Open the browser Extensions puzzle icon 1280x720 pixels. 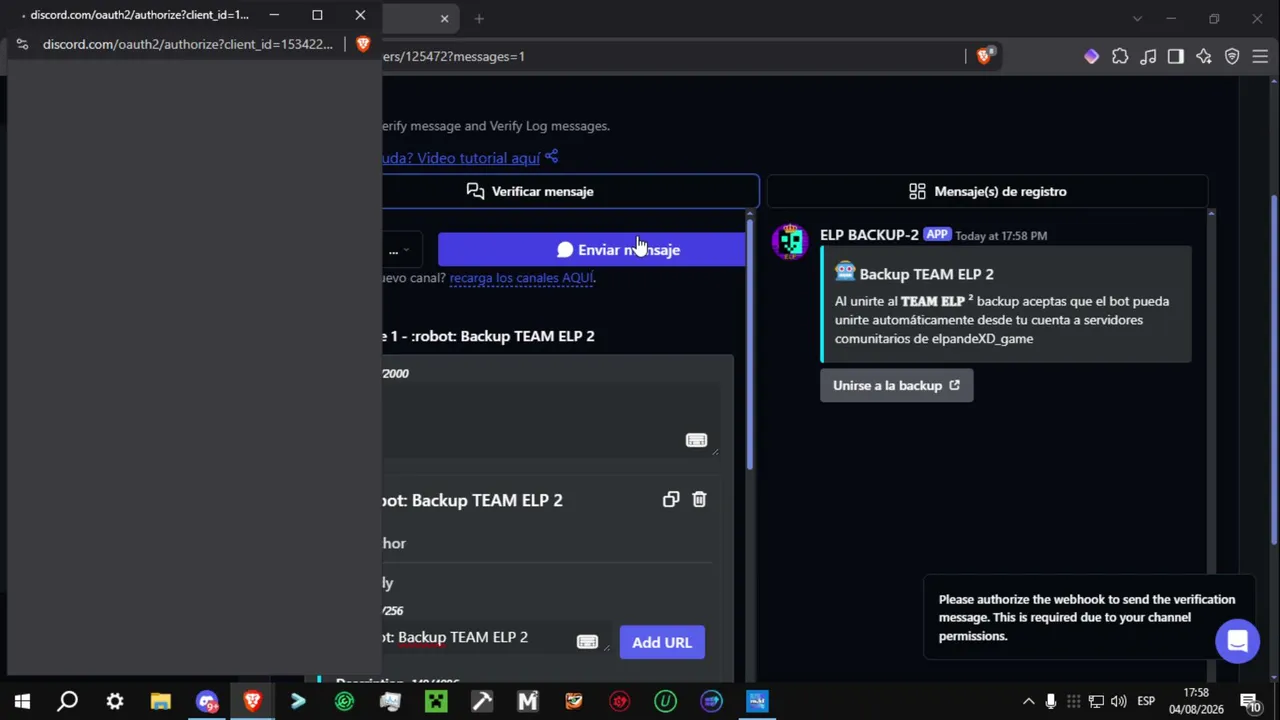click(1120, 57)
